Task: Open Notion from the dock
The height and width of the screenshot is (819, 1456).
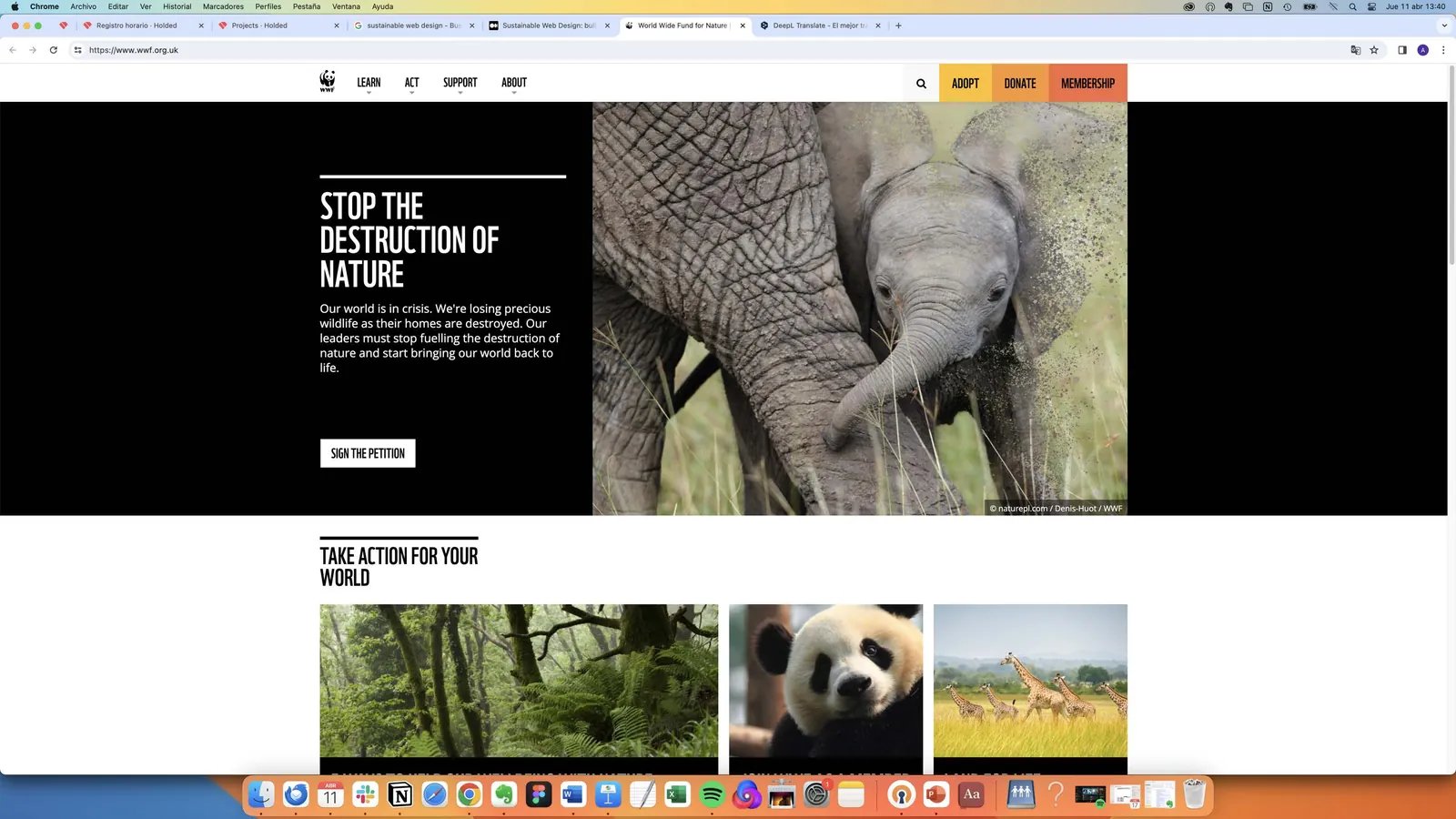Action: tap(399, 794)
